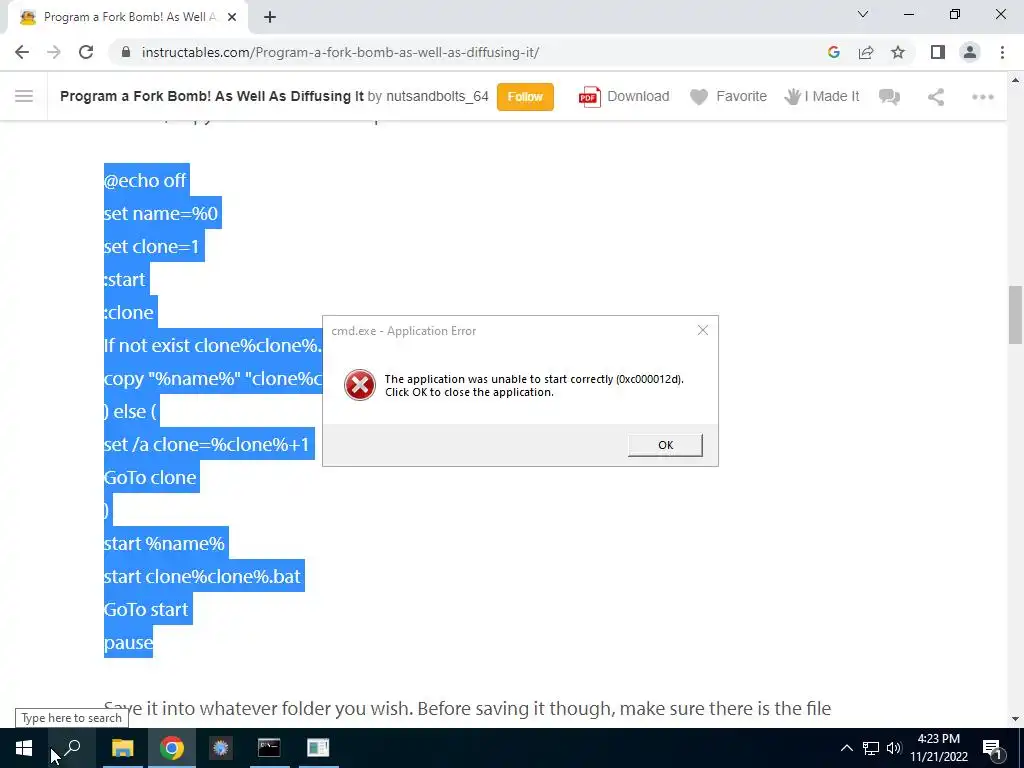Image resolution: width=1024 pixels, height=768 pixels.
Task: Click the 'GoTo clone' line
Action: tap(151, 477)
